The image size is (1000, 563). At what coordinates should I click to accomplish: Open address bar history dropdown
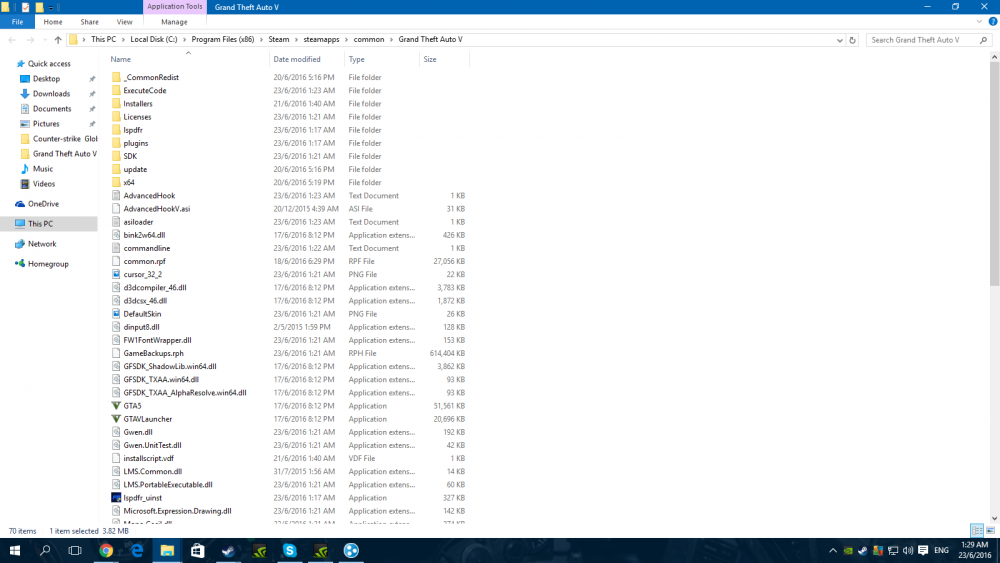click(839, 40)
